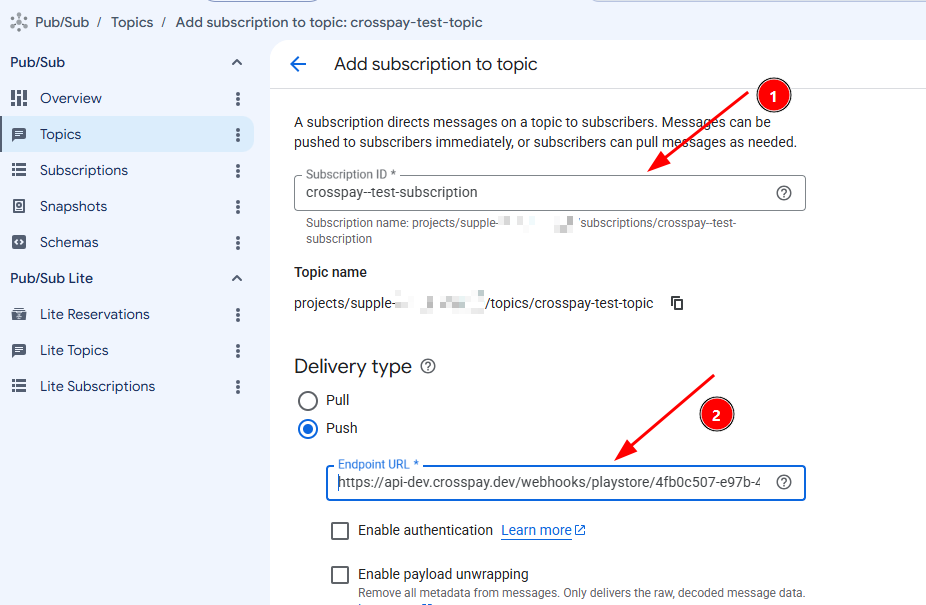Open more options for Snapshots
This screenshot has height=605, width=926.
point(238,207)
